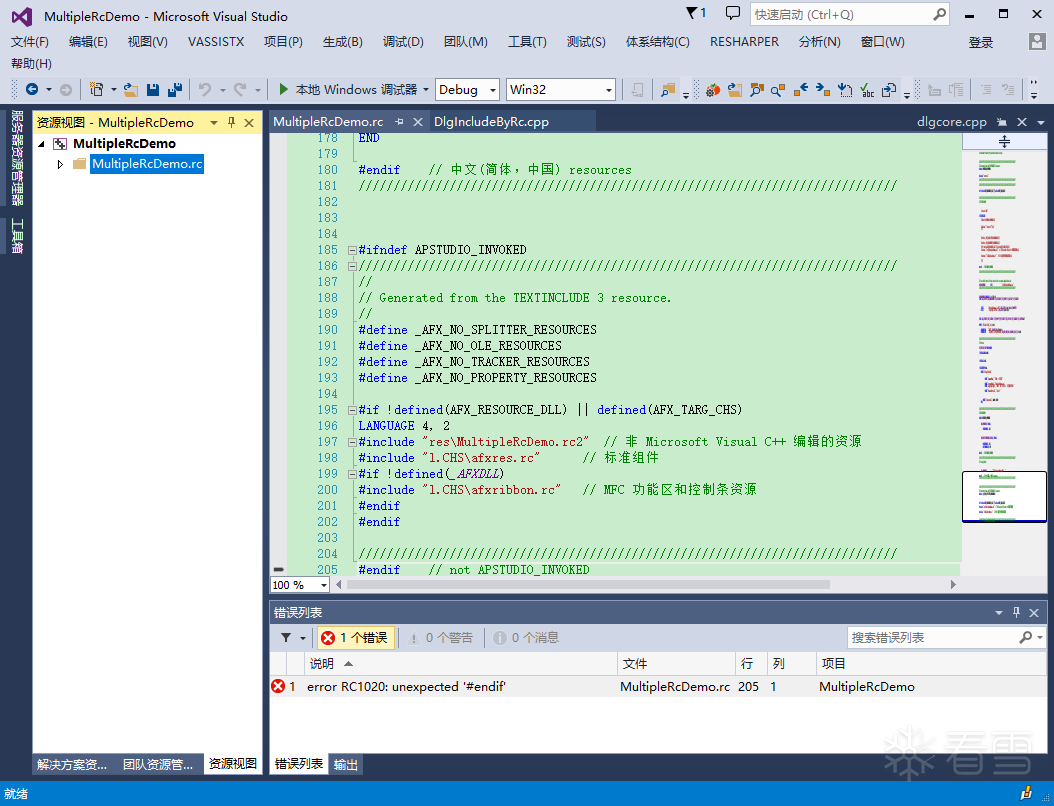Image resolution: width=1054 pixels, height=806 pixels.
Task: Switch to the 输出 output tab
Action: point(346,764)
